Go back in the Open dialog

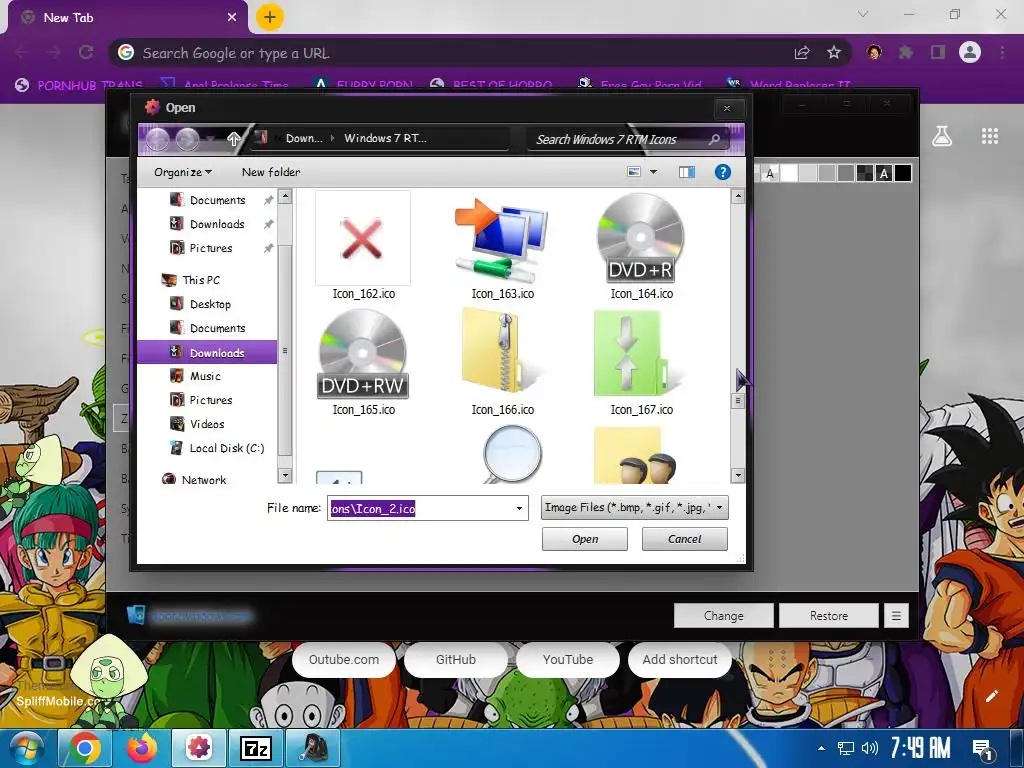pos(157,138)
